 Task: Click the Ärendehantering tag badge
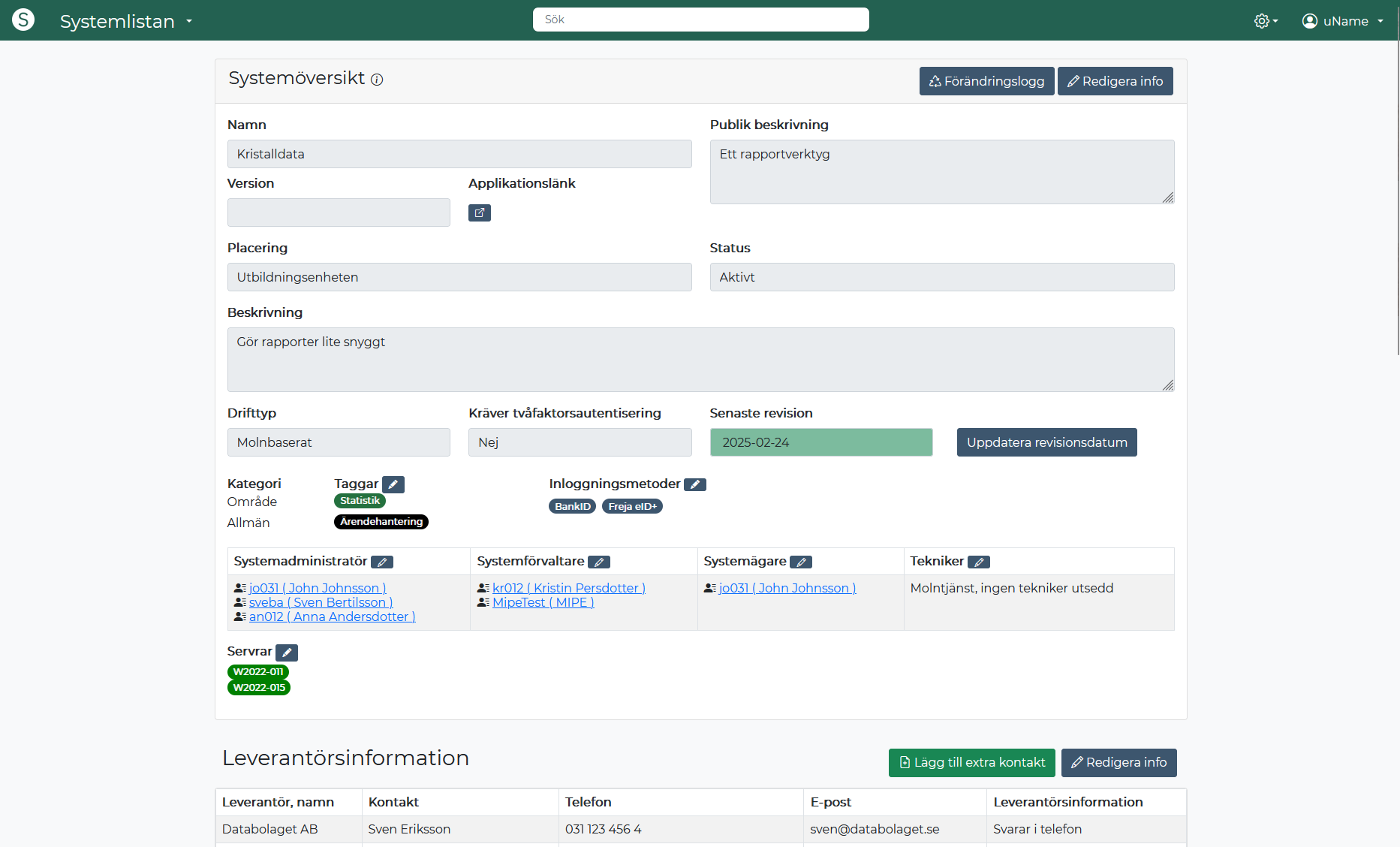[x=381, y=522]
